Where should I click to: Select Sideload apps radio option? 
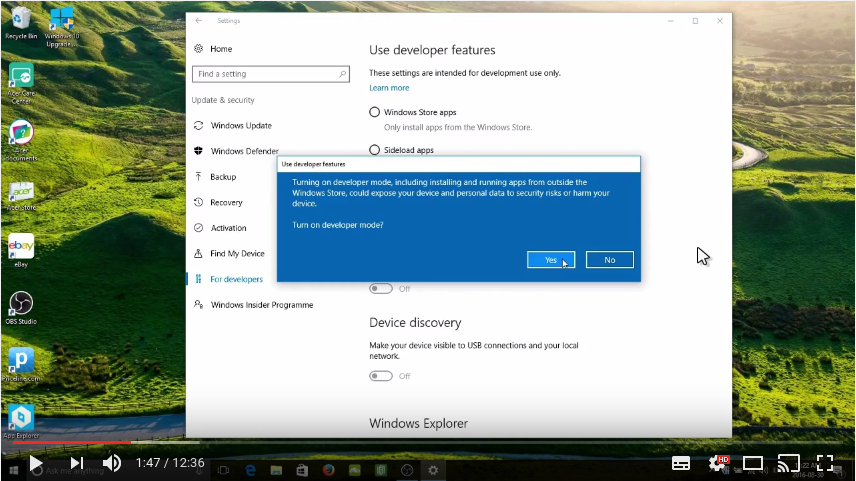pyautogui.click(x=374, y=150)
